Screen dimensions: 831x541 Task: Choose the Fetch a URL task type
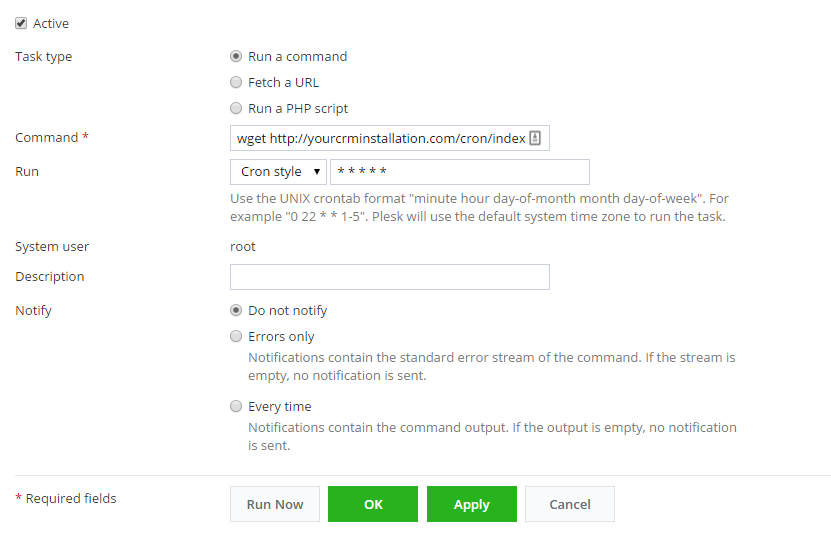point(236,83)
